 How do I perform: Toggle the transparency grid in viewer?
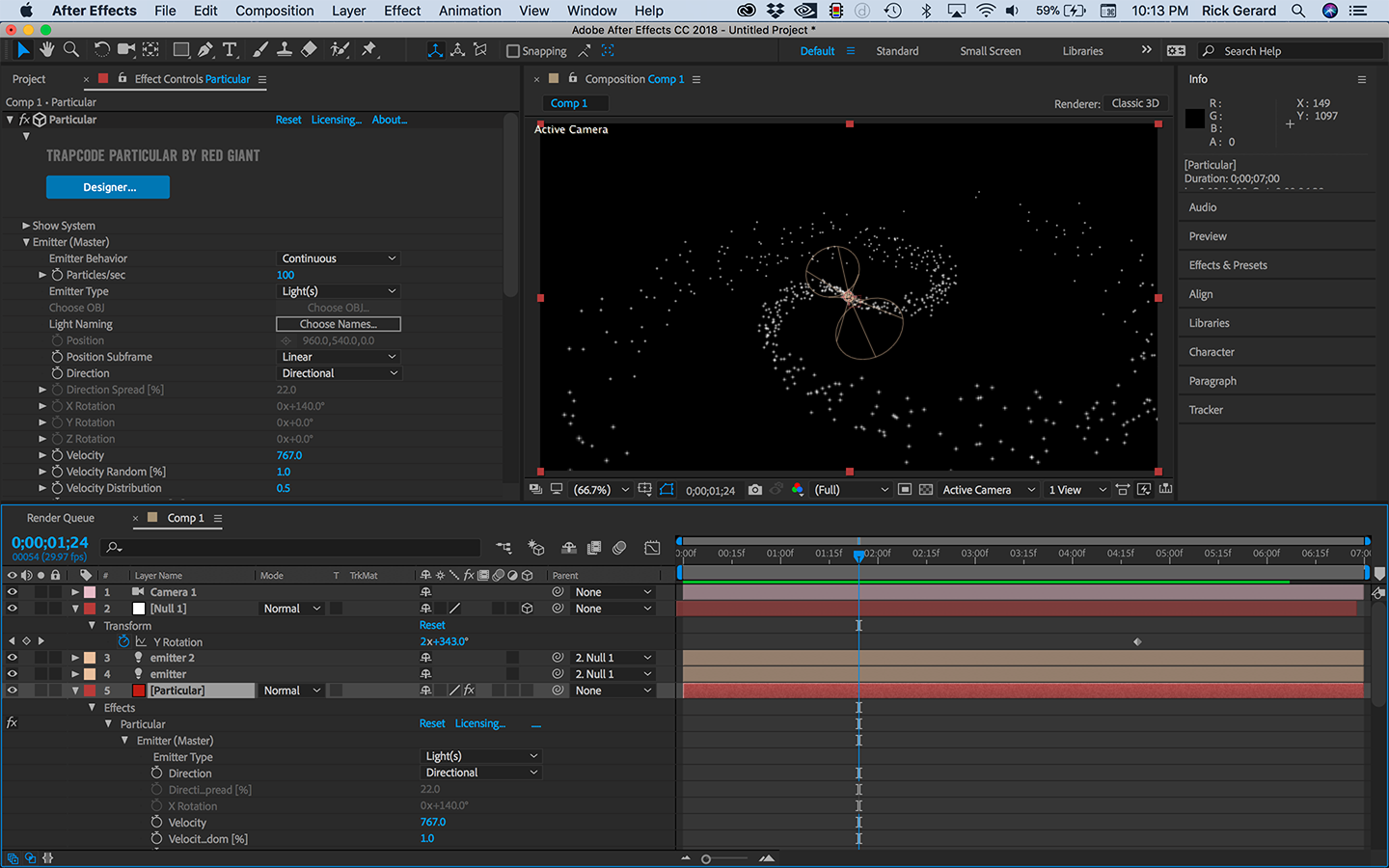(926, 490)
